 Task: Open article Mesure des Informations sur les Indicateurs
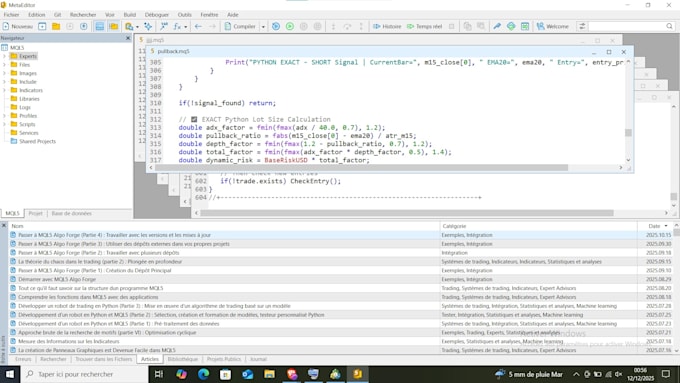[x=69, y=341]
